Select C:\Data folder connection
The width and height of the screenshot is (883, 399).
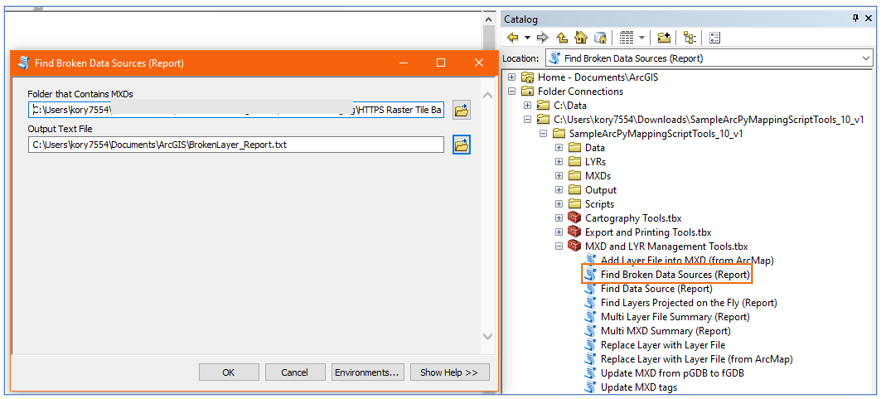coord(570,105)
